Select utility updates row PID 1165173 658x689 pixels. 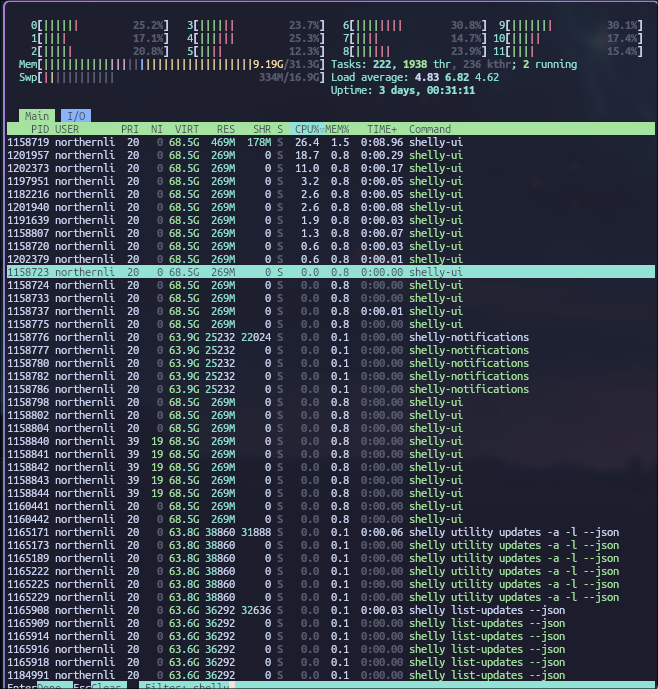pos(331,545)
